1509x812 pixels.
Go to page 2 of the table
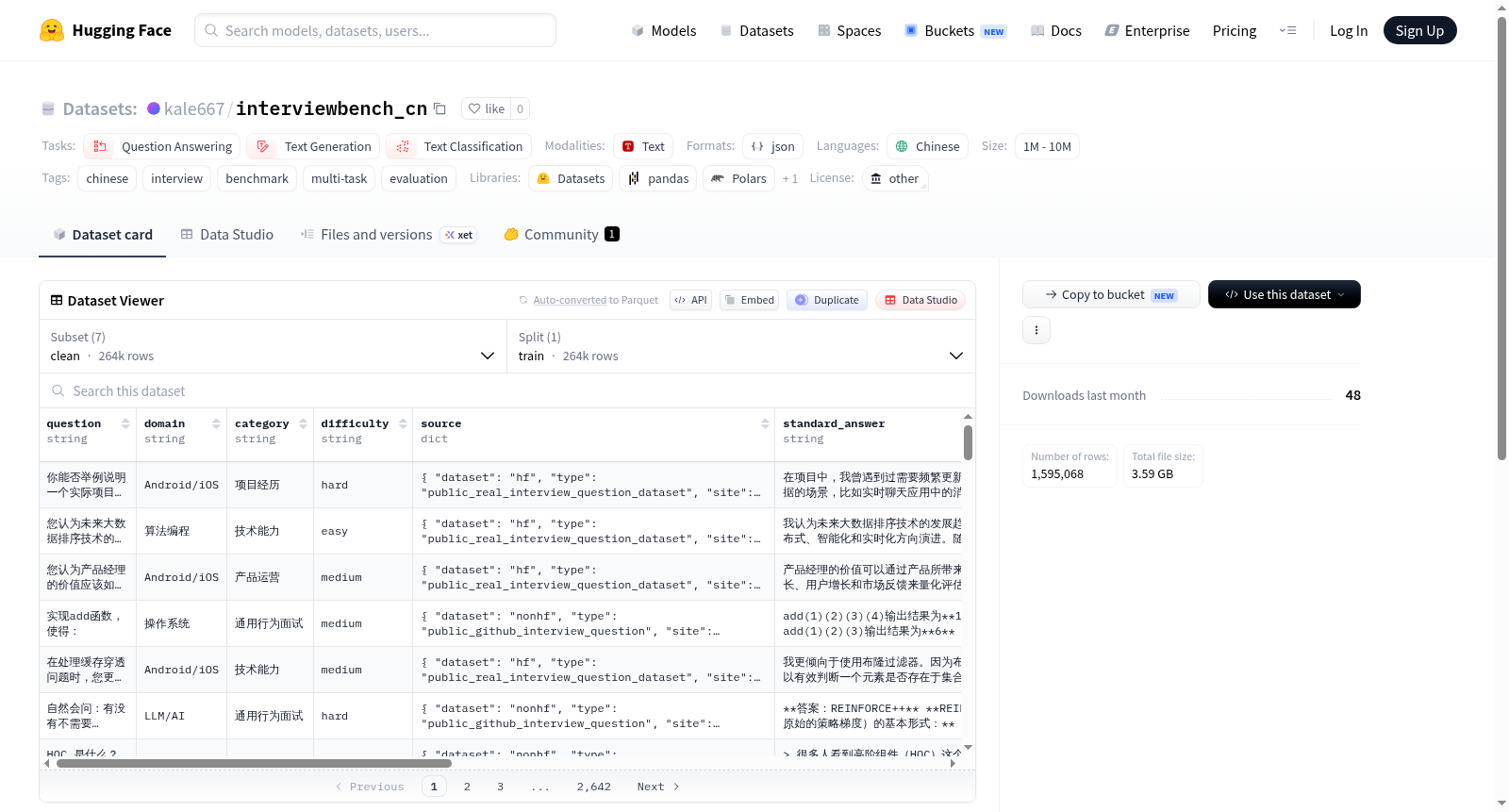[467, 787]
